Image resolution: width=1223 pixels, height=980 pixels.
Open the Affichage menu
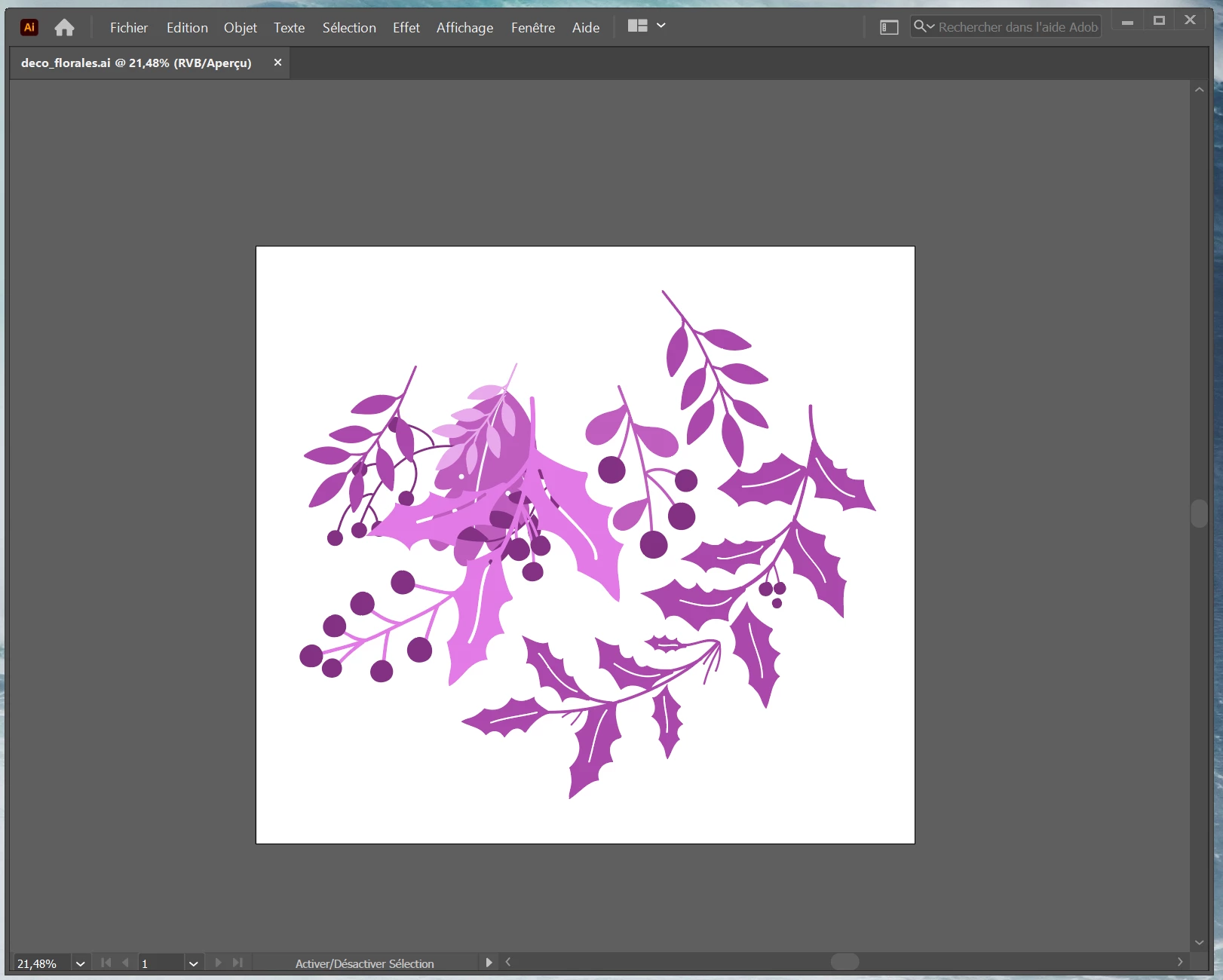click(x=465, y=28)
